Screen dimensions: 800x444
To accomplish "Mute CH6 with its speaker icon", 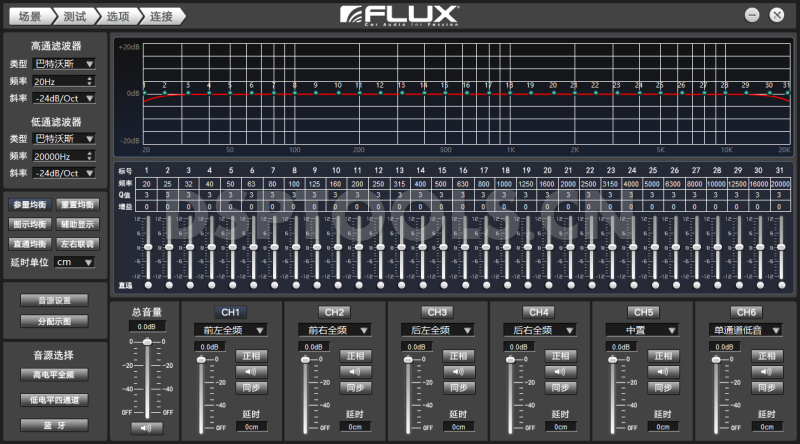I will click(767, 372).
